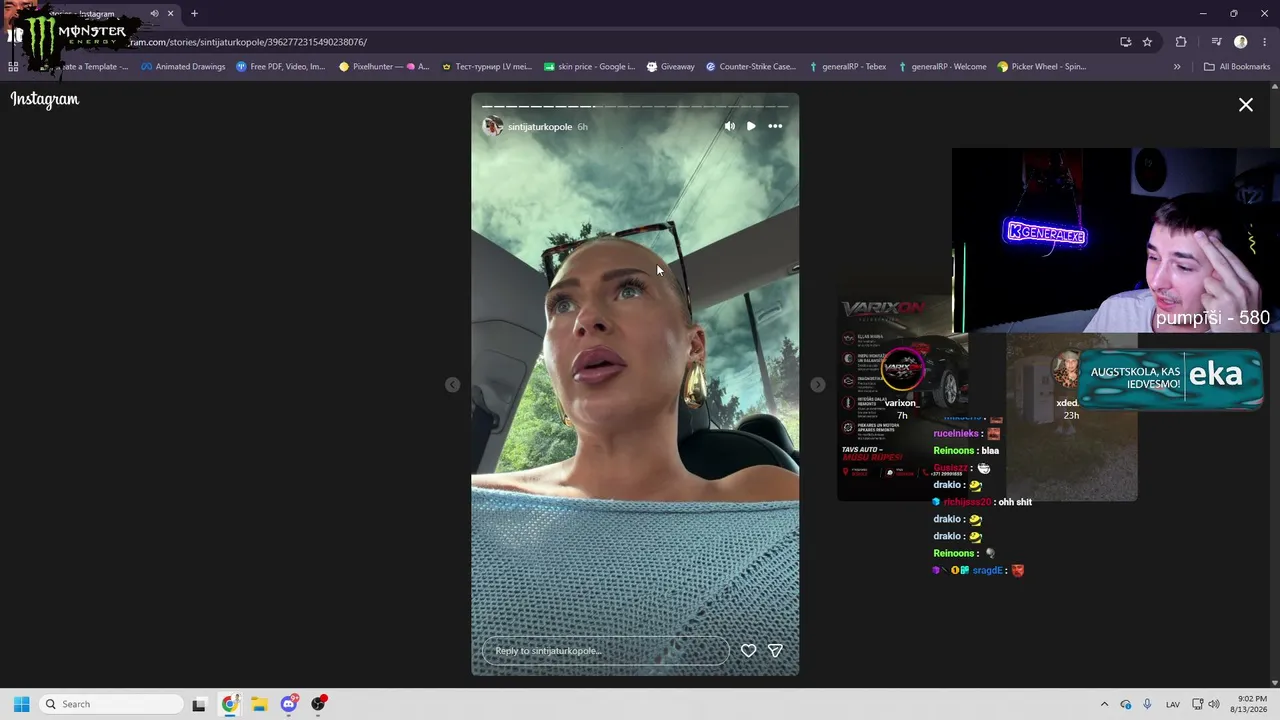Open the Windows Start menu
The image size is (1280, 720).
pos(21,704)
